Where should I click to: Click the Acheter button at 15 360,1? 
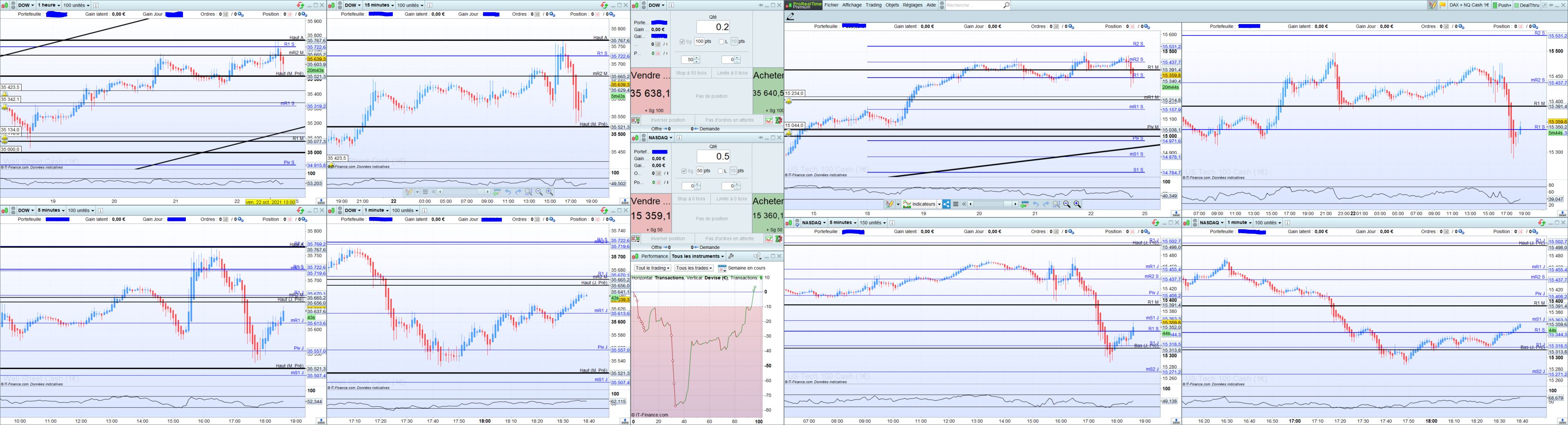[768, 213]
